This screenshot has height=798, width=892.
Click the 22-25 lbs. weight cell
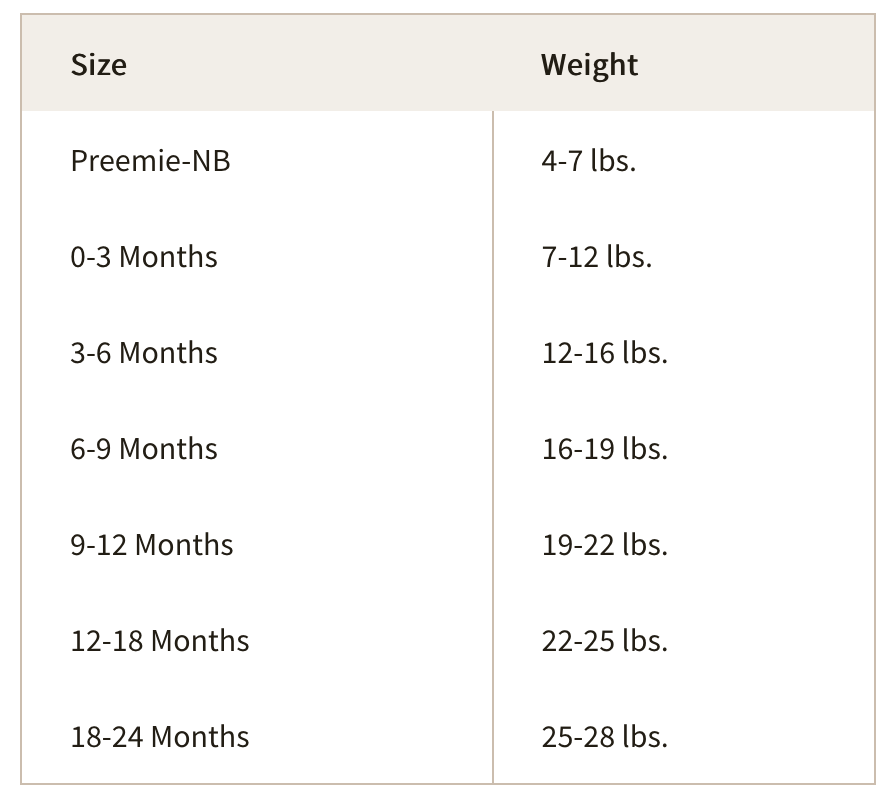tap(684, 640)
